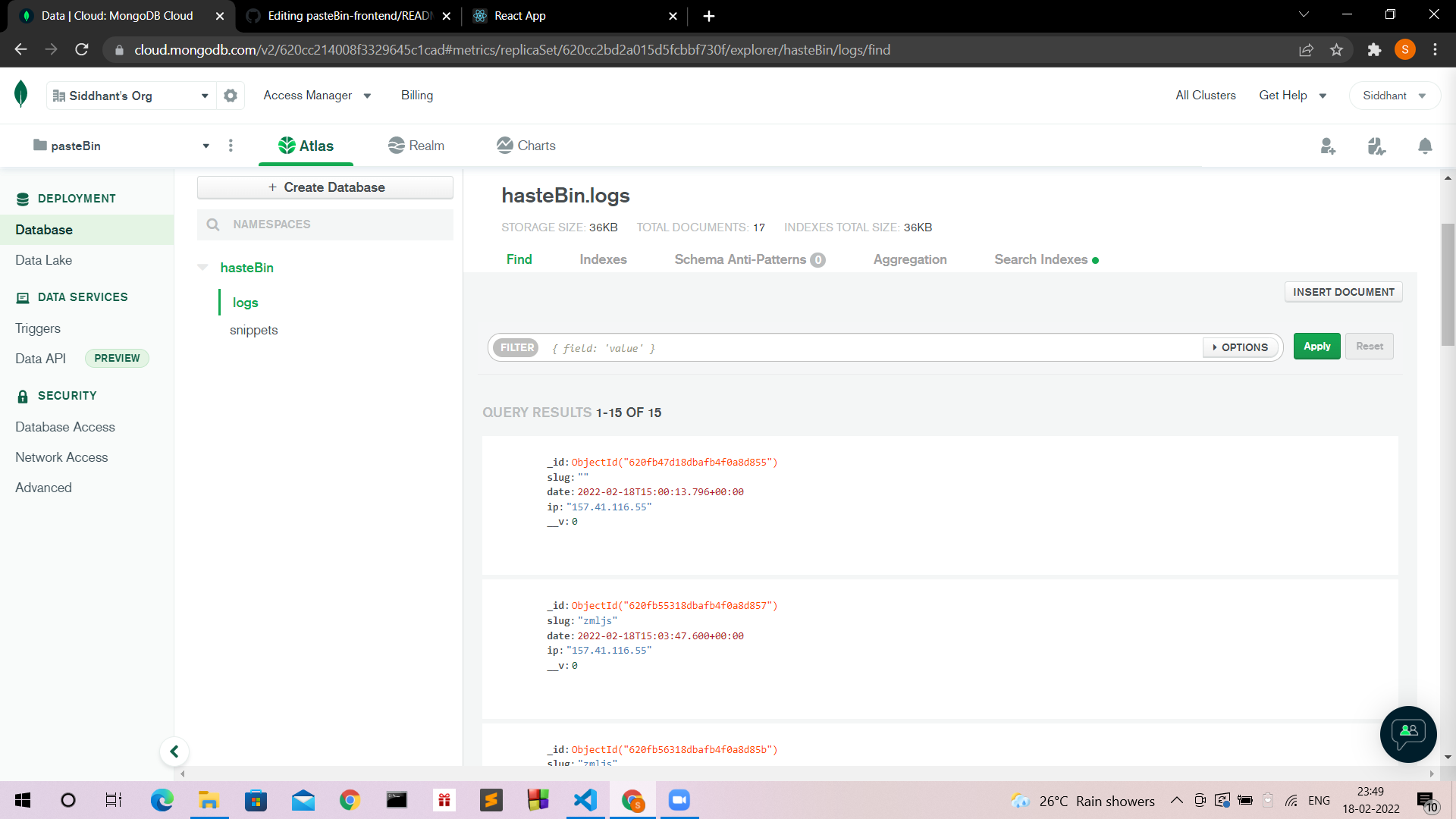1456x819 pixels.
Task: Click the Create Database button
Action: pos(325,187)
